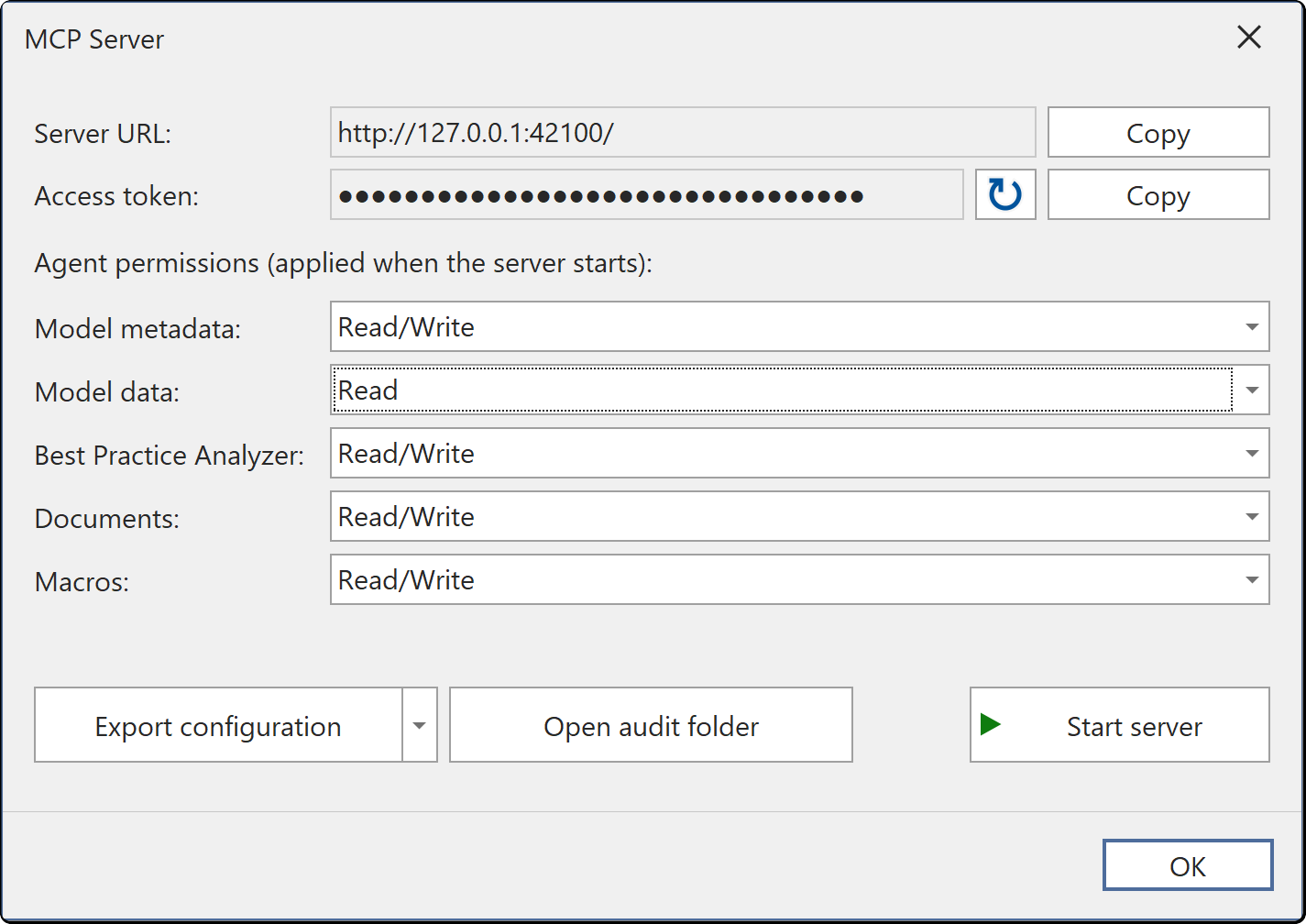Close the MCP Server dialog
This screenshot has height=924, width=1306.
[1249, 37]
